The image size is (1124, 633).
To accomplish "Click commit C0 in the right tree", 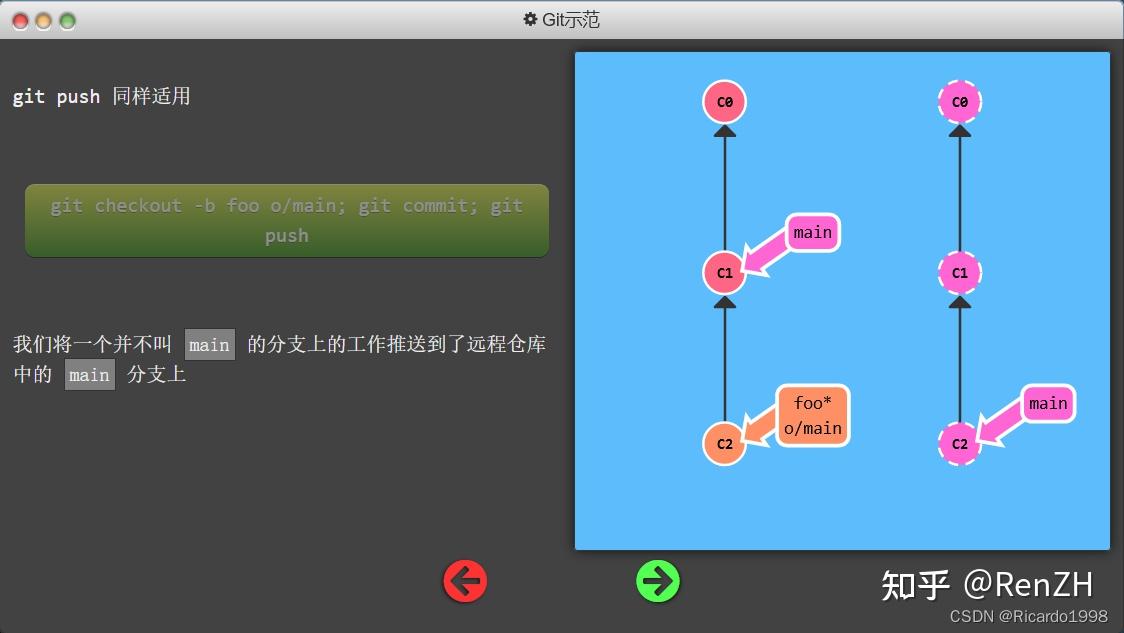I will [x=959, y=101].
